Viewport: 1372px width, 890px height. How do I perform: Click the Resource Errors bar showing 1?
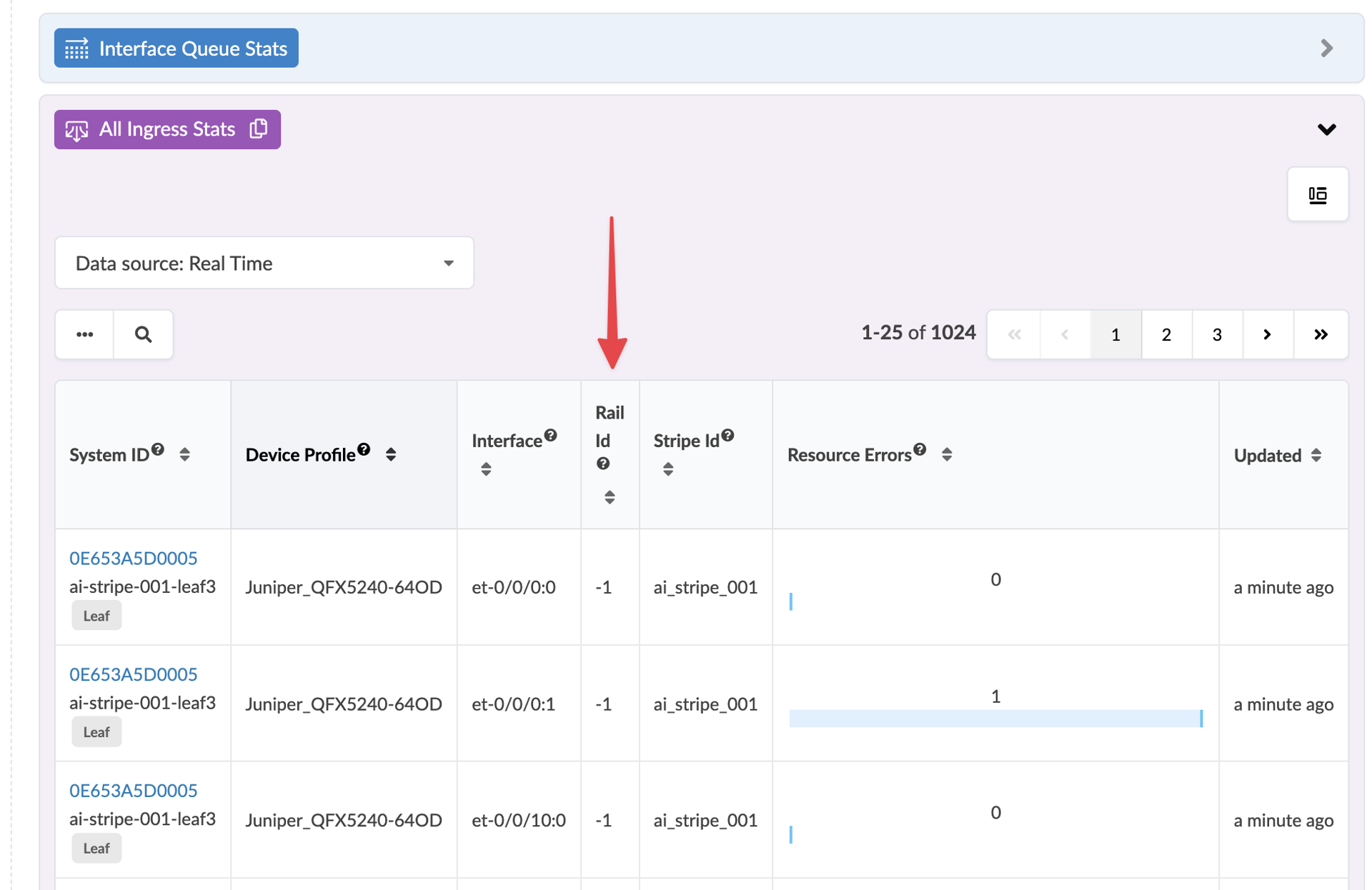point(995,719)
